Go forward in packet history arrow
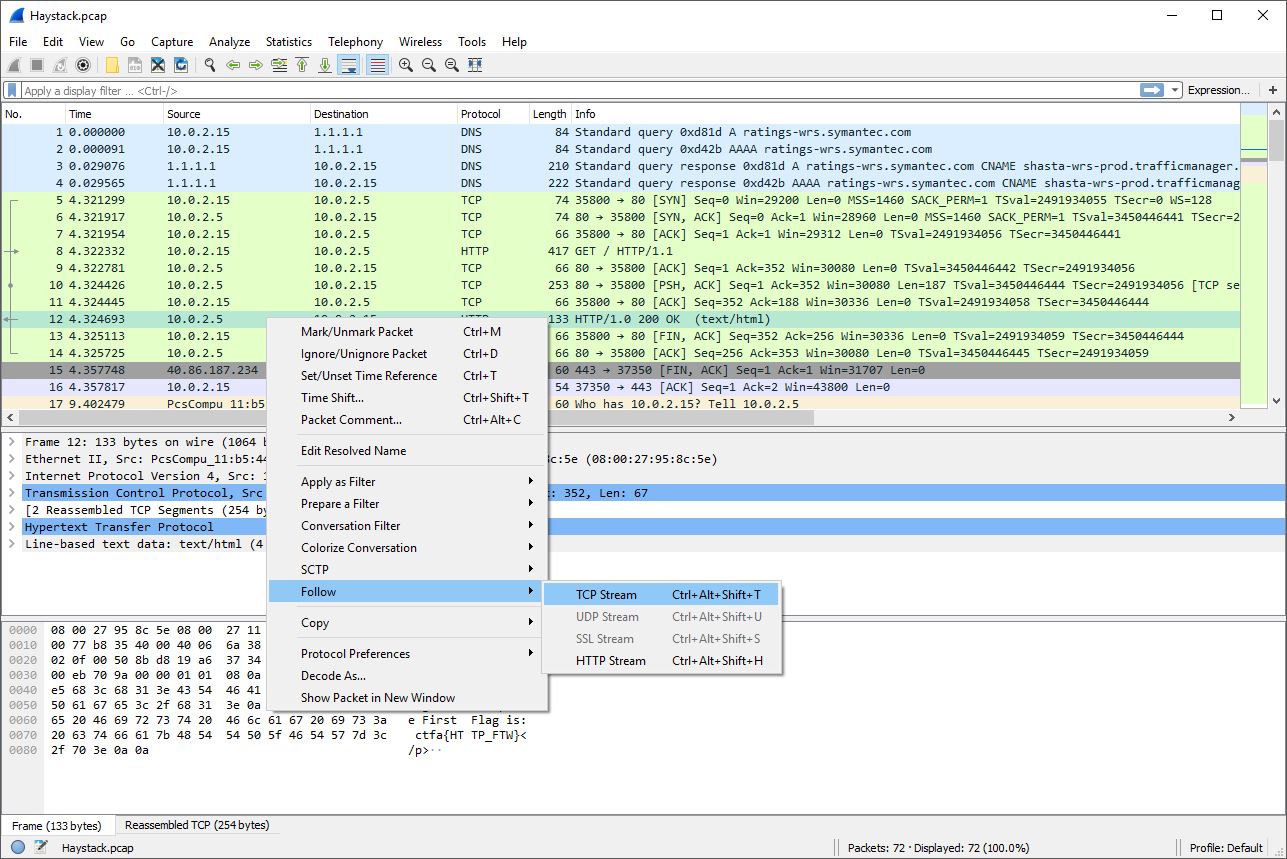The height and width of the screenshot is (859, 1287). pos(256,65)
